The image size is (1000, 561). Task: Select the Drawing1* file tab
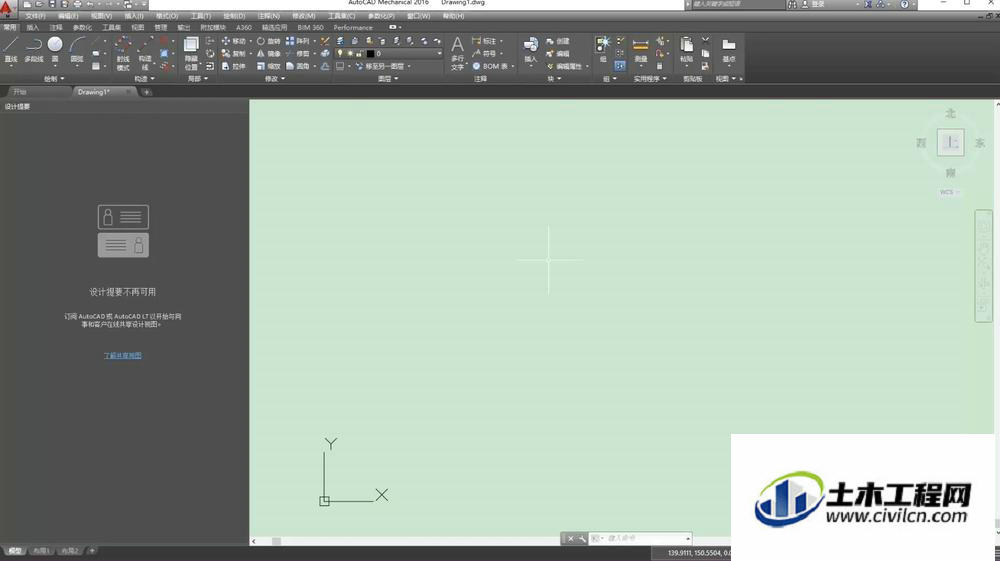94,92
